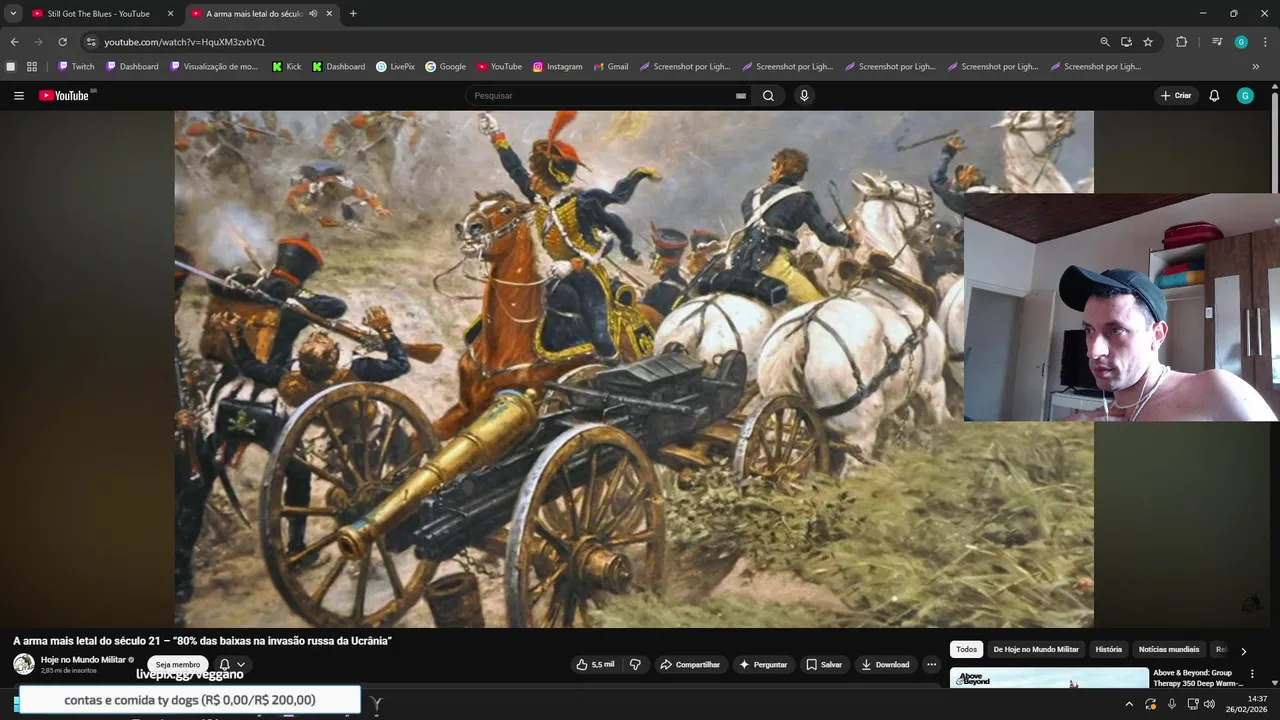The height and width of the screenshot is (720, 1280).
Task: Open the Extensions puzzle icon
Action: (1181, 42)
